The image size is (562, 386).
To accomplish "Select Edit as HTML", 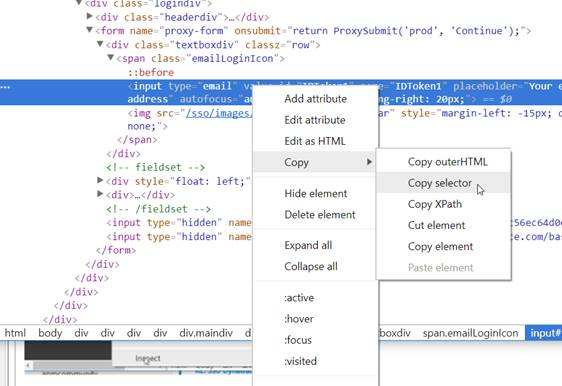I will [x=315, y=141].
